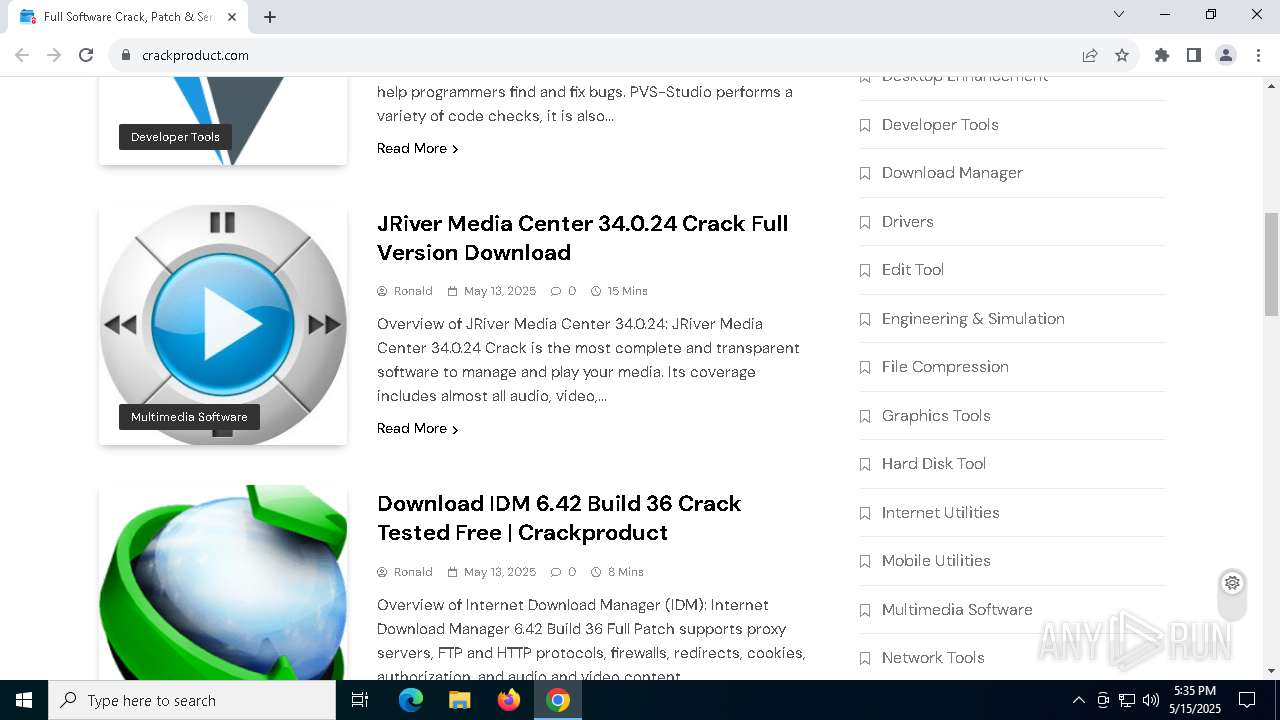
Task: Open Task View on the taskbar
Action: 360,700
